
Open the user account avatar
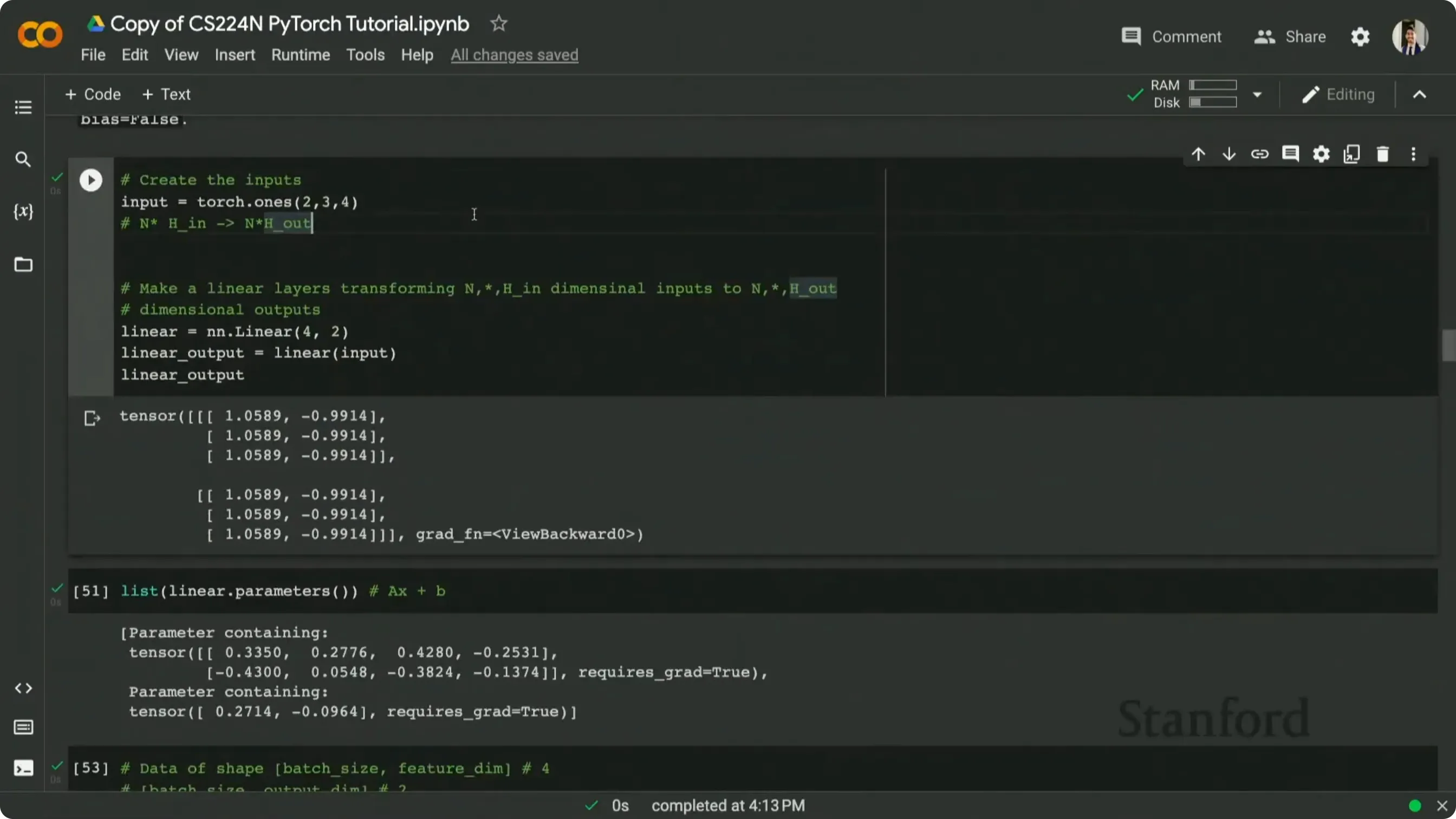1410,37
